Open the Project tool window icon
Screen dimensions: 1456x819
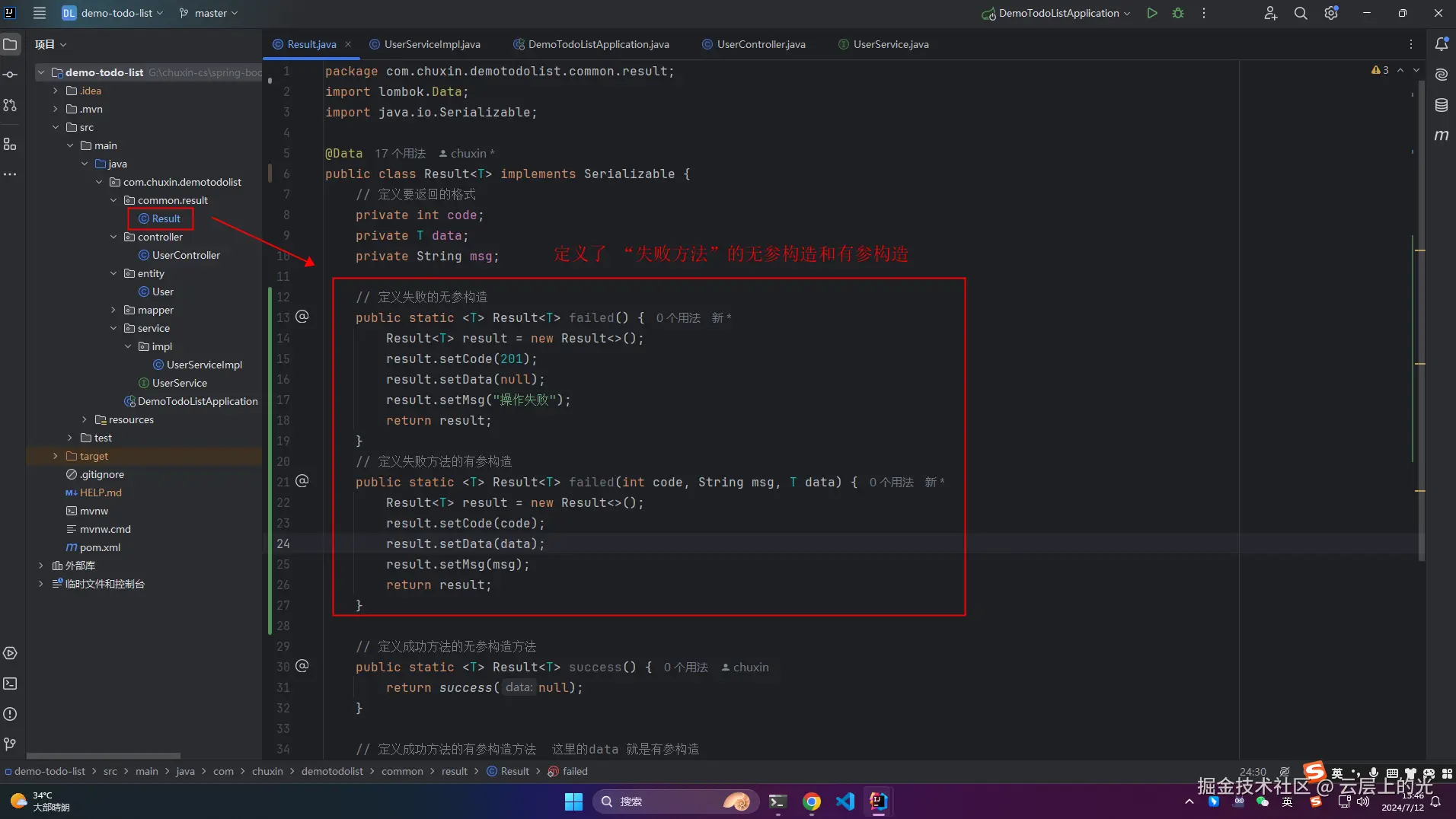[10, 44]
